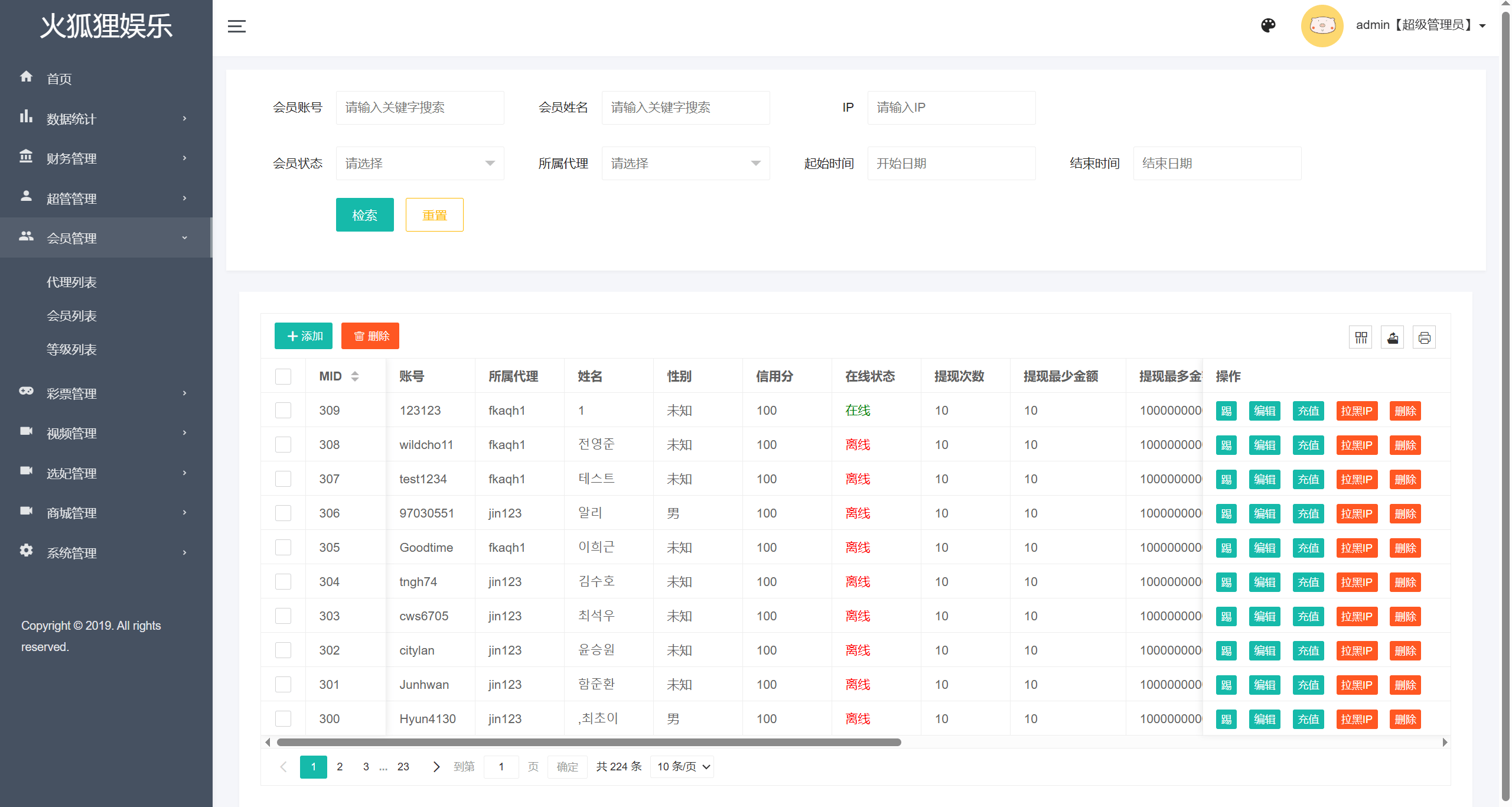Image resolution: width=1512 pixels, height=807 pixels.
Task: Kick user Hyun4130 with 踢 button
Action: point(1226,720)
